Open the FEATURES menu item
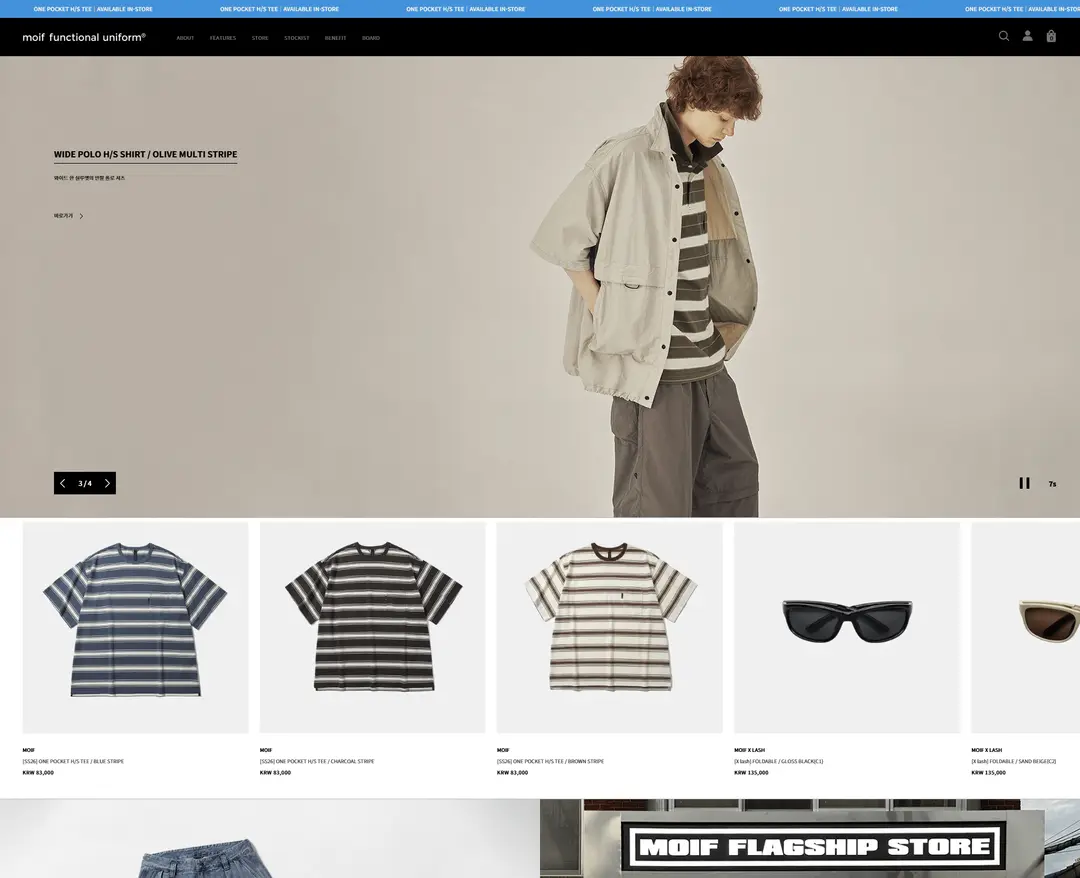The image size is (1080, 878). pos(222,38)
